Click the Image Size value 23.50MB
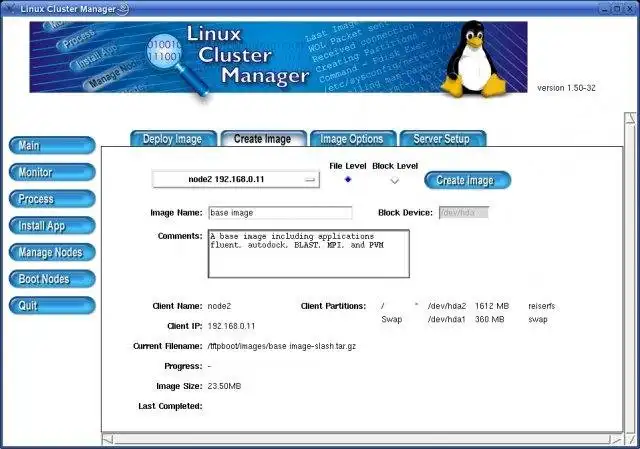Screen dimensions: 640x449 (224, 386)
